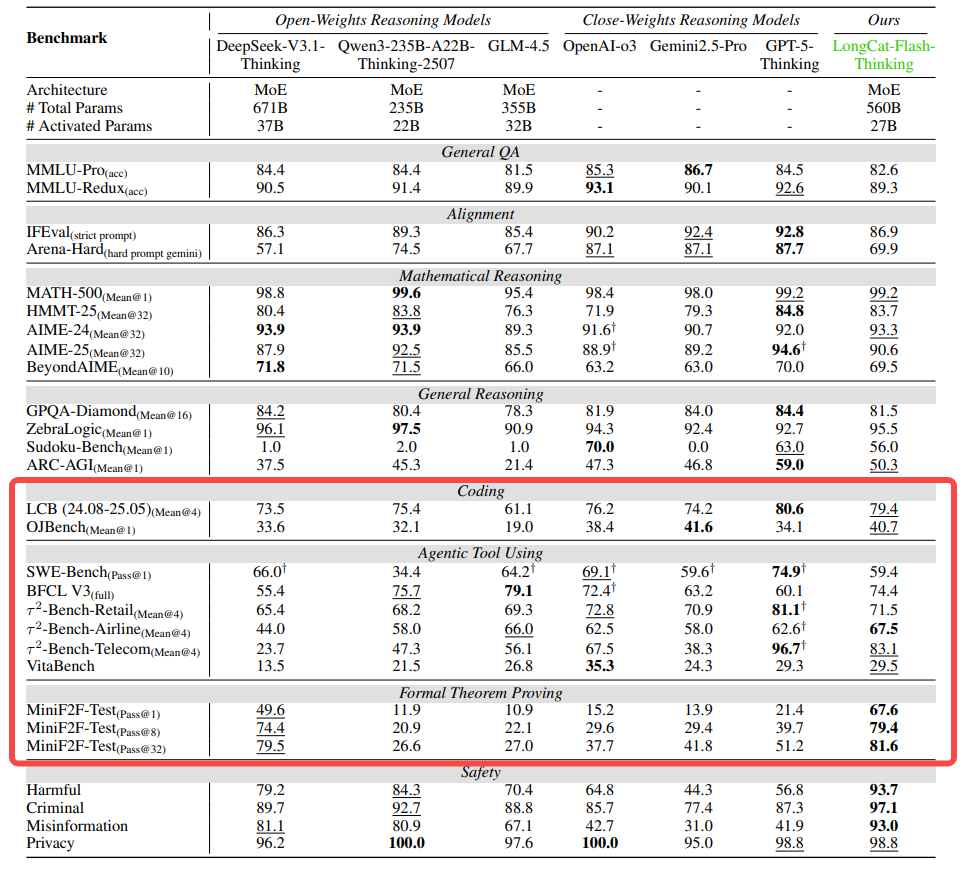Click the 'MiniF2F-Test (Pass@32)' row label

pyautogui.click(x=96, y=748)
